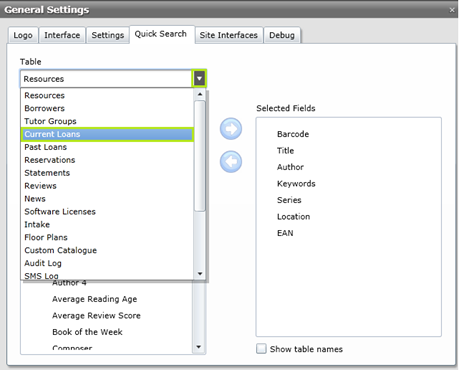
Task: Open the Site Interfaces tab
Action: click(229, 35)
